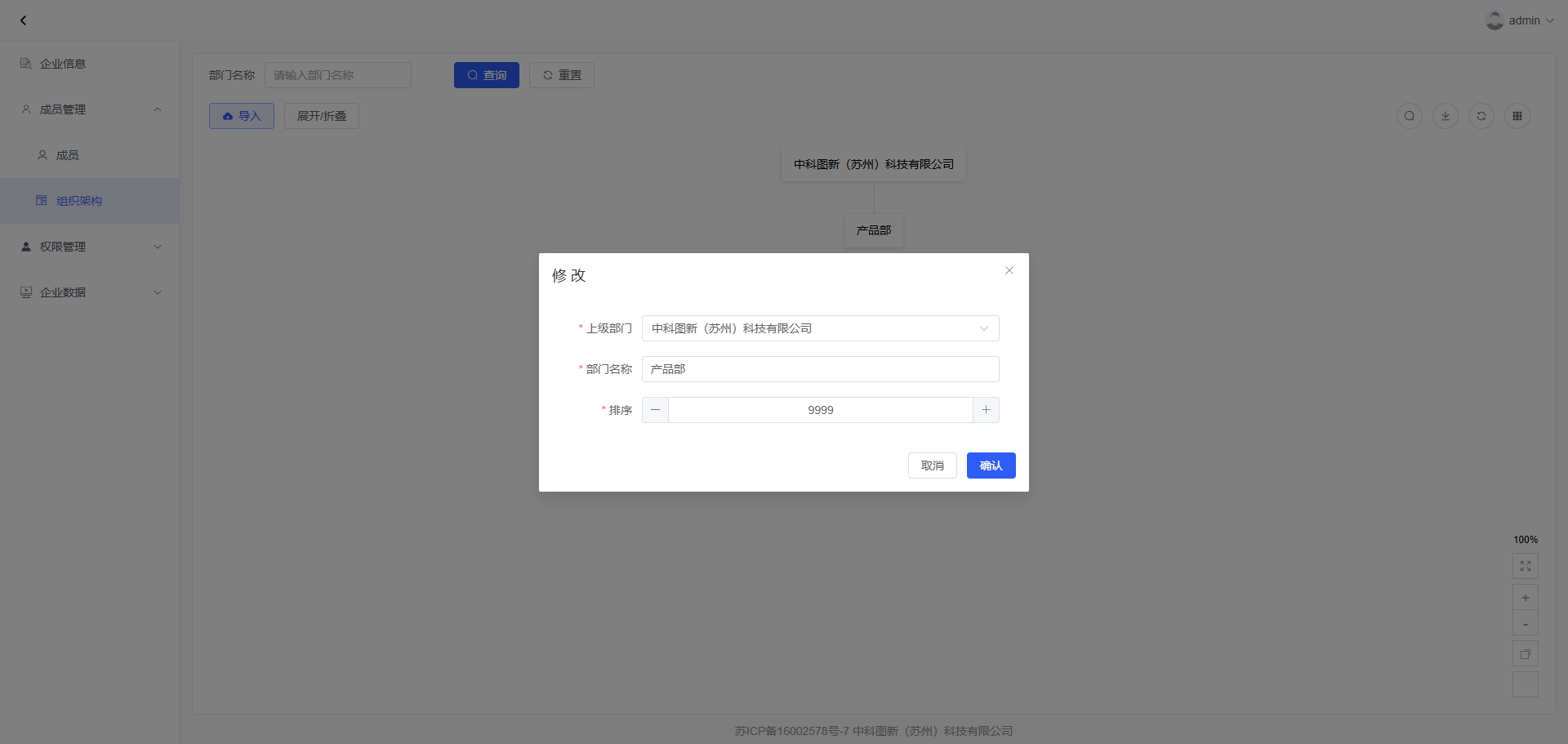This screenshot has width=1568, height=744.
Task: Close the 修改 dialog with X
Action: coord(1009,270)
